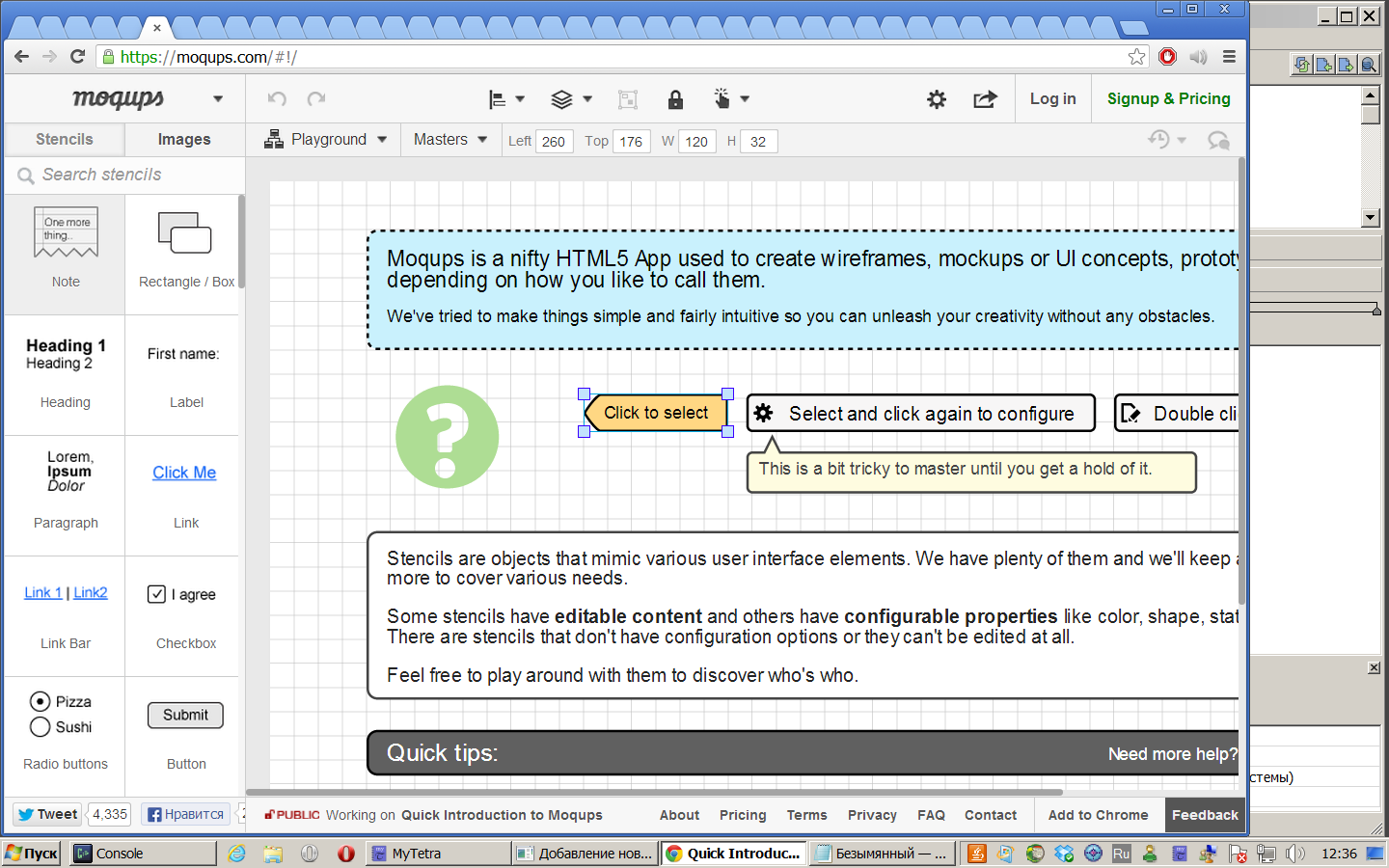The image size is (1389, 868).
Task: Switch to the Stencils tab
Action: [65, 139]
